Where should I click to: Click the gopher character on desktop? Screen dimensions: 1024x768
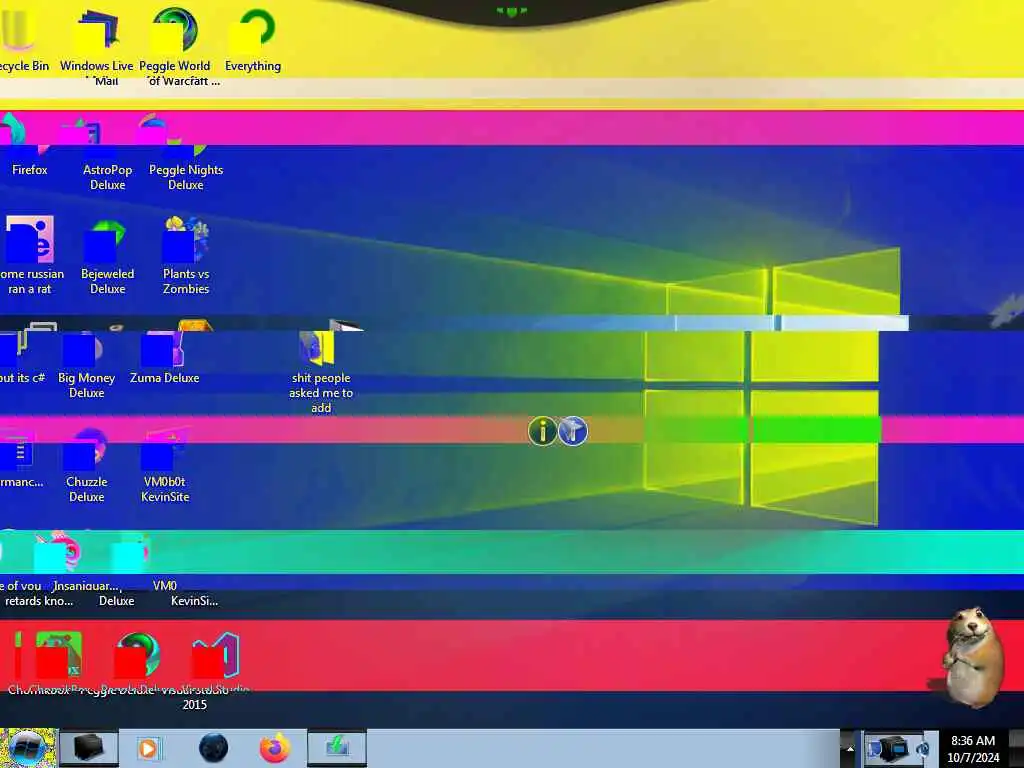(x=972, y=656)
